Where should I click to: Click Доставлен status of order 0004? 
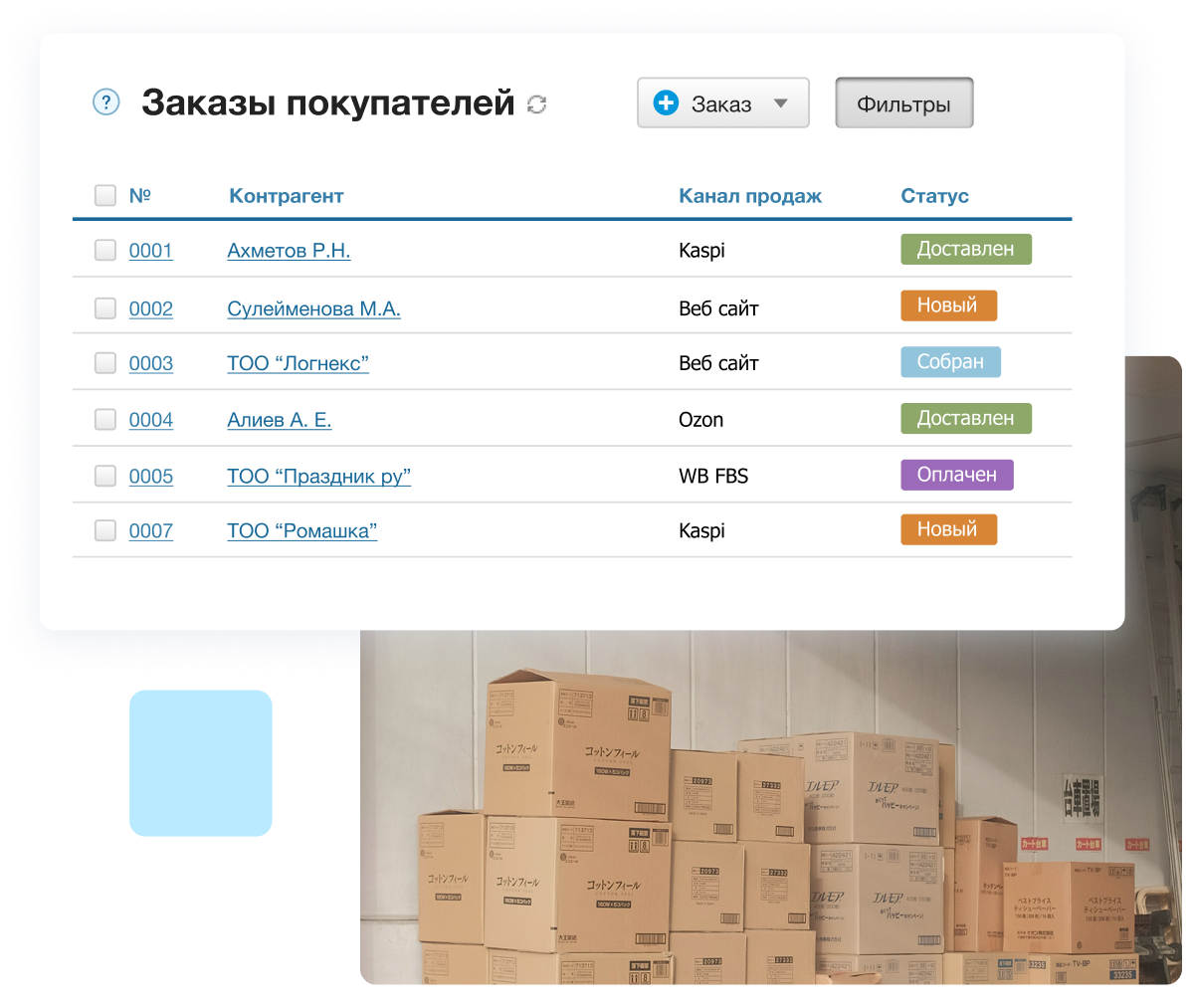966,418
